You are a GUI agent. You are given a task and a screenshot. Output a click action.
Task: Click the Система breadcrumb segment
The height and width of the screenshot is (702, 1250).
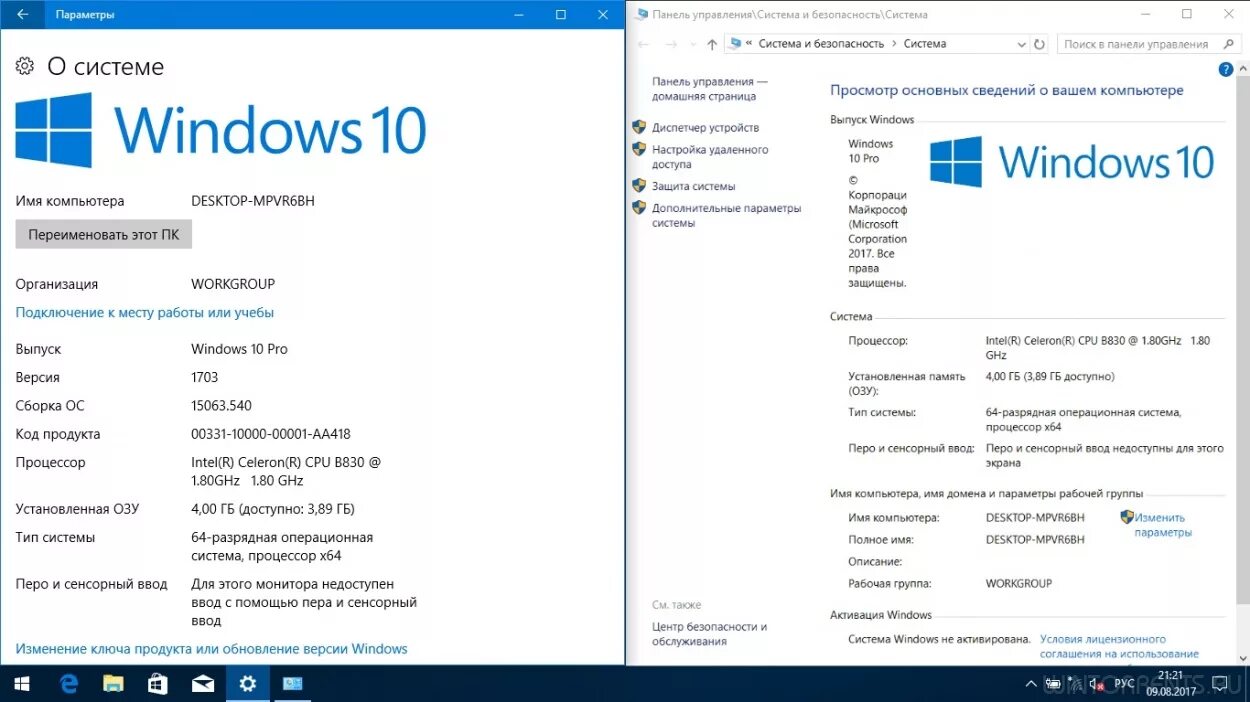pyautogui.click(x=925, y=44)
